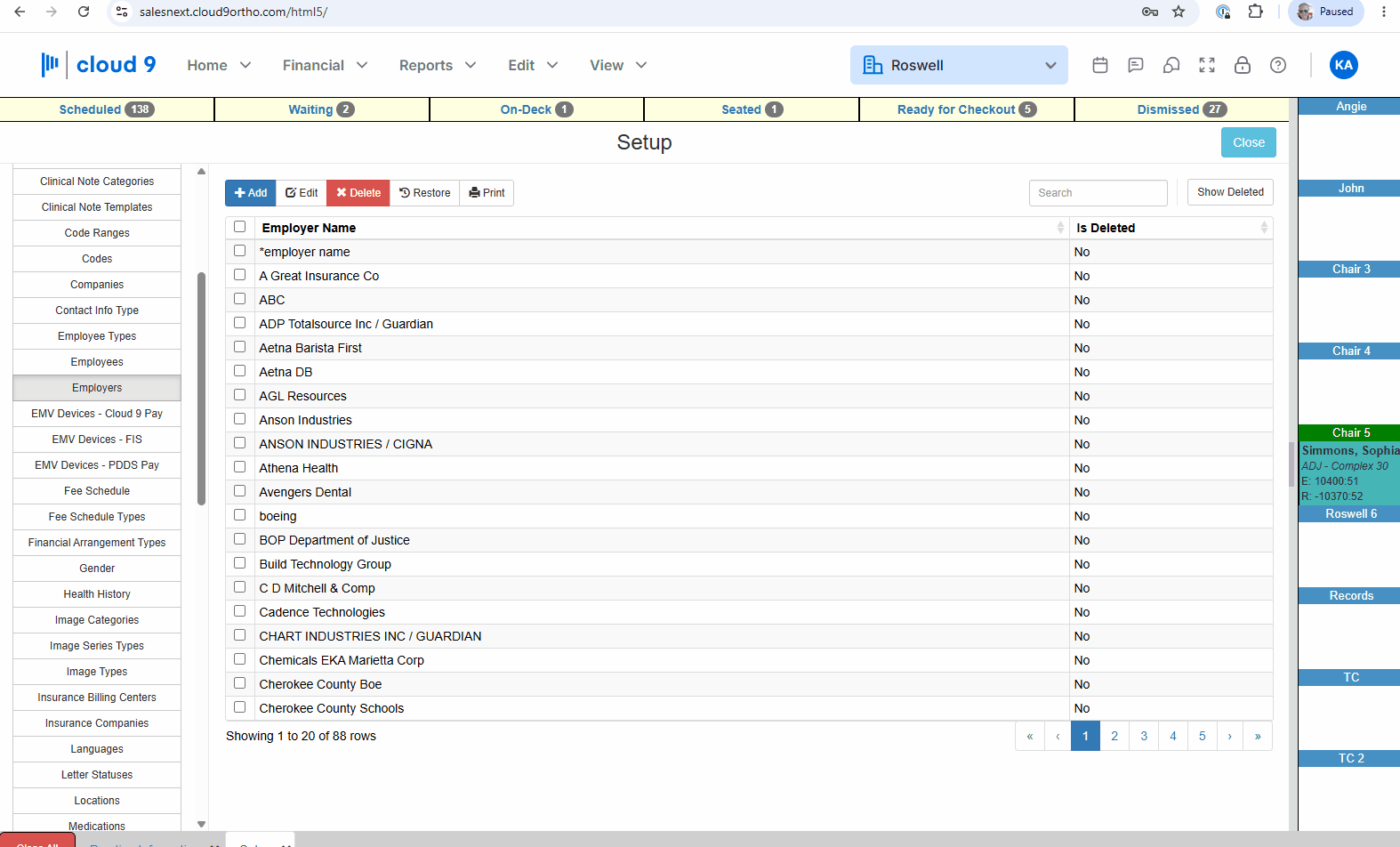Screen dimensions: 1400x847
Task: Click the KA user avatar
Action: tap(1343, 65)
